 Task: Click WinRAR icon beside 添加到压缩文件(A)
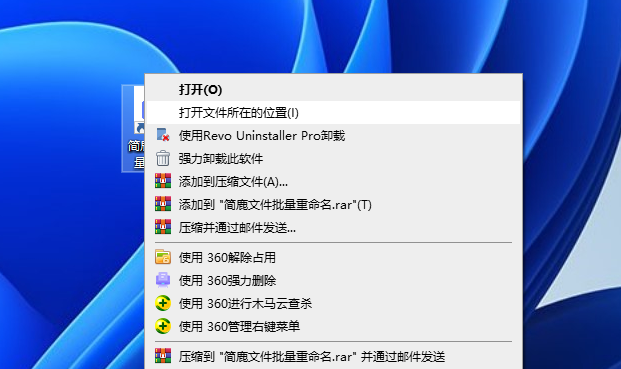163,181
